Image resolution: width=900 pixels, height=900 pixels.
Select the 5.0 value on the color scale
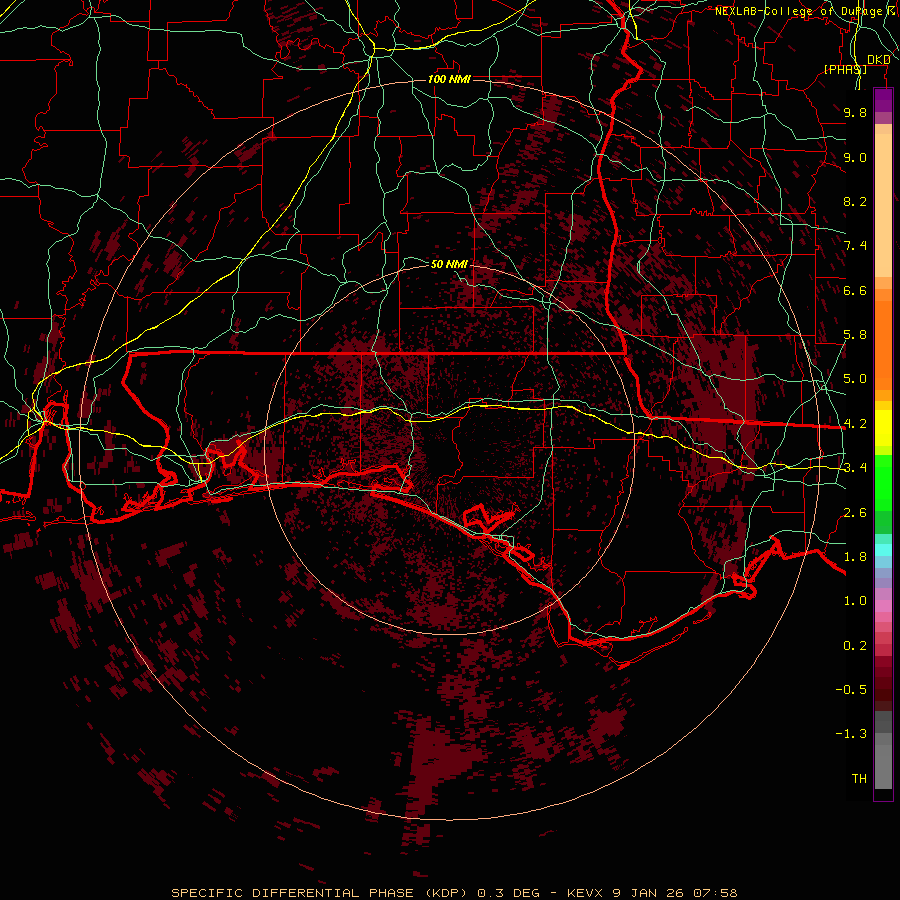coord(855,379)
